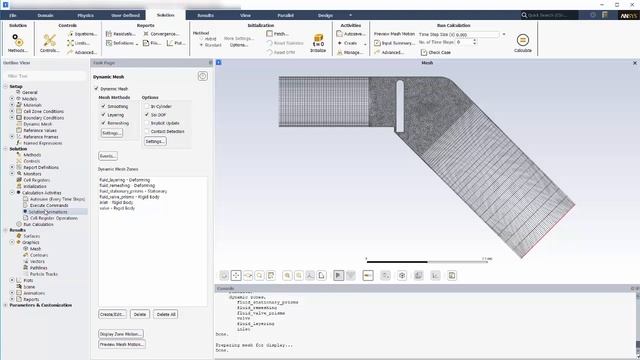Expand the Materials tree node
The image size is (640, 360).
pyautogui.click(x=12, y=105)
